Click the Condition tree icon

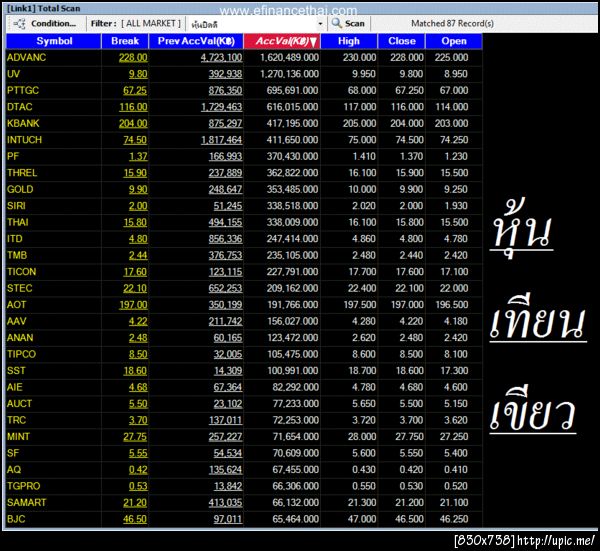(x=19, y=24)
